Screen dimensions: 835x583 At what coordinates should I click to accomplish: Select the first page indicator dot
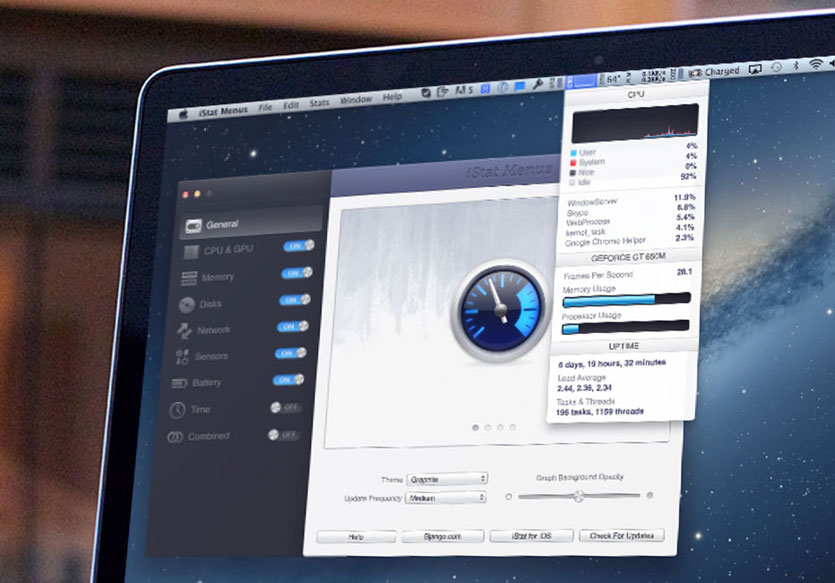point(475,428)
